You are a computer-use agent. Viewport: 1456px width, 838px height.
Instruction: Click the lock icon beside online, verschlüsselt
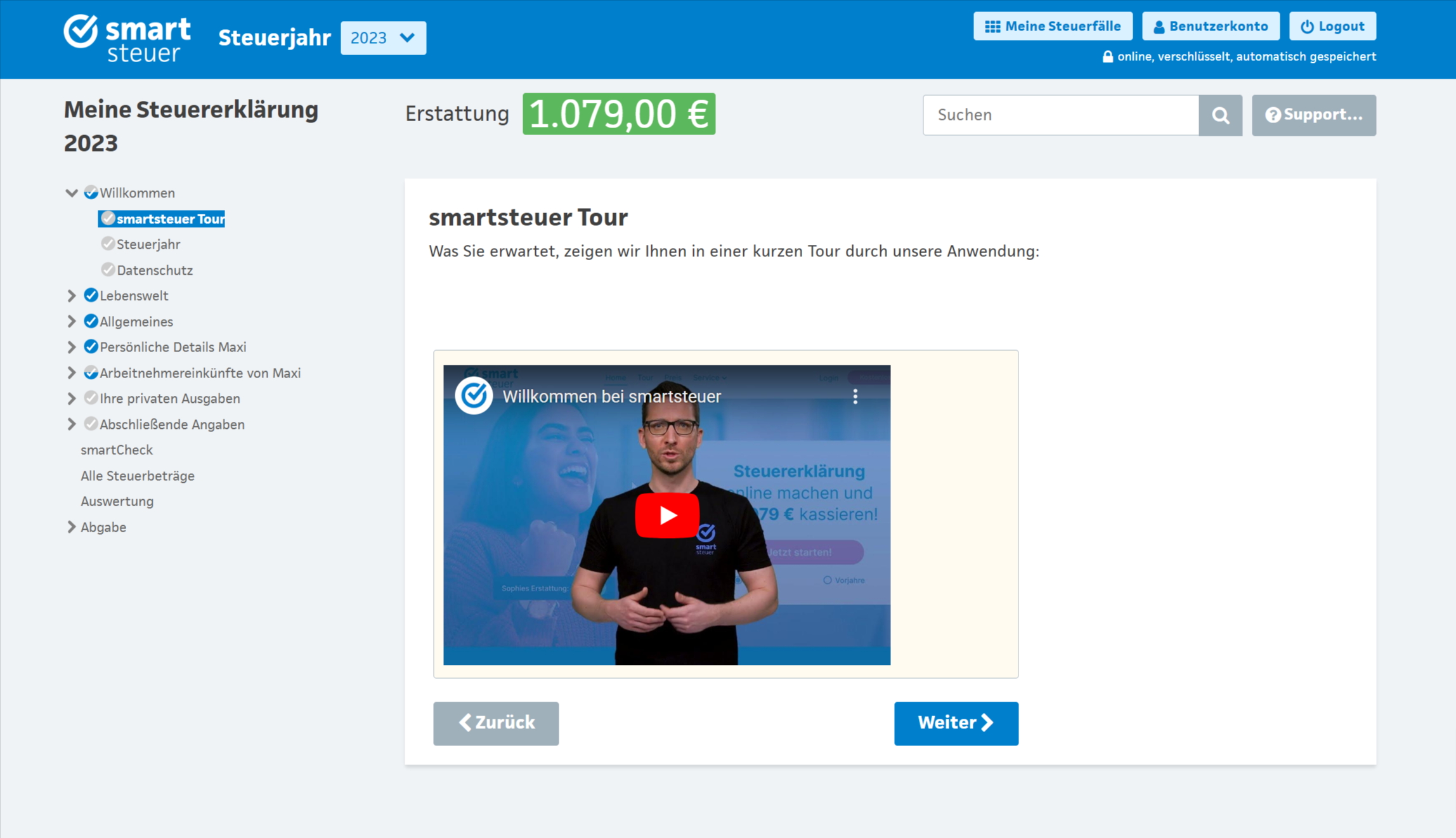pos(1107,56)
